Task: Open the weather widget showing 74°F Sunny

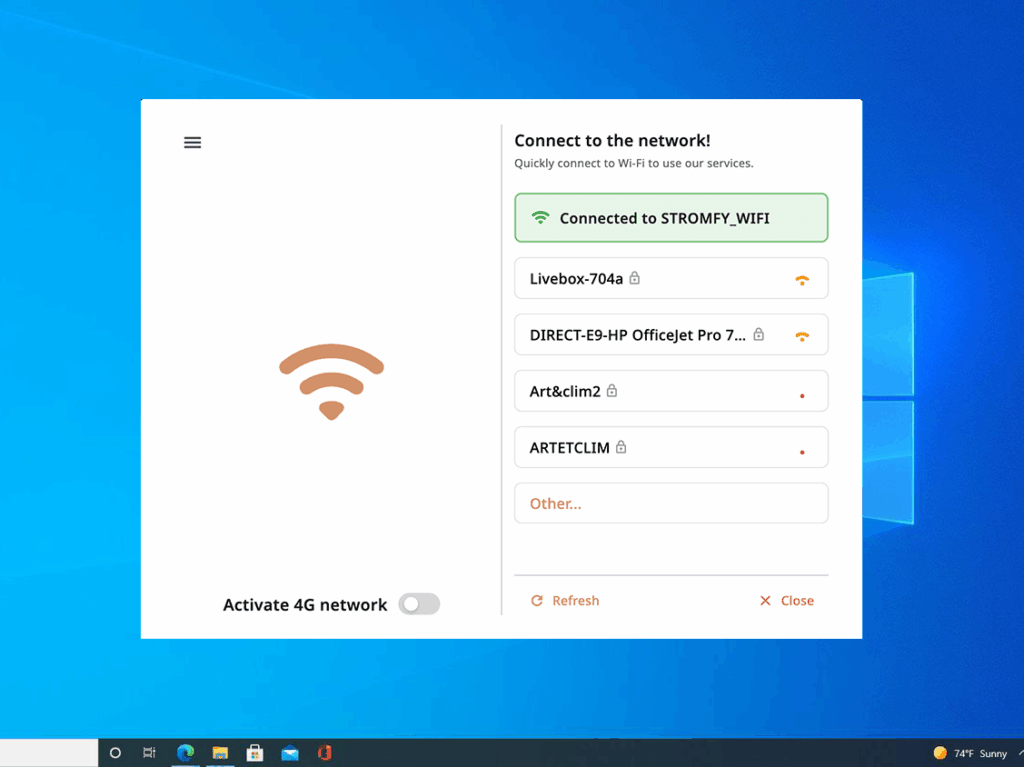Action: pos(970,753)
